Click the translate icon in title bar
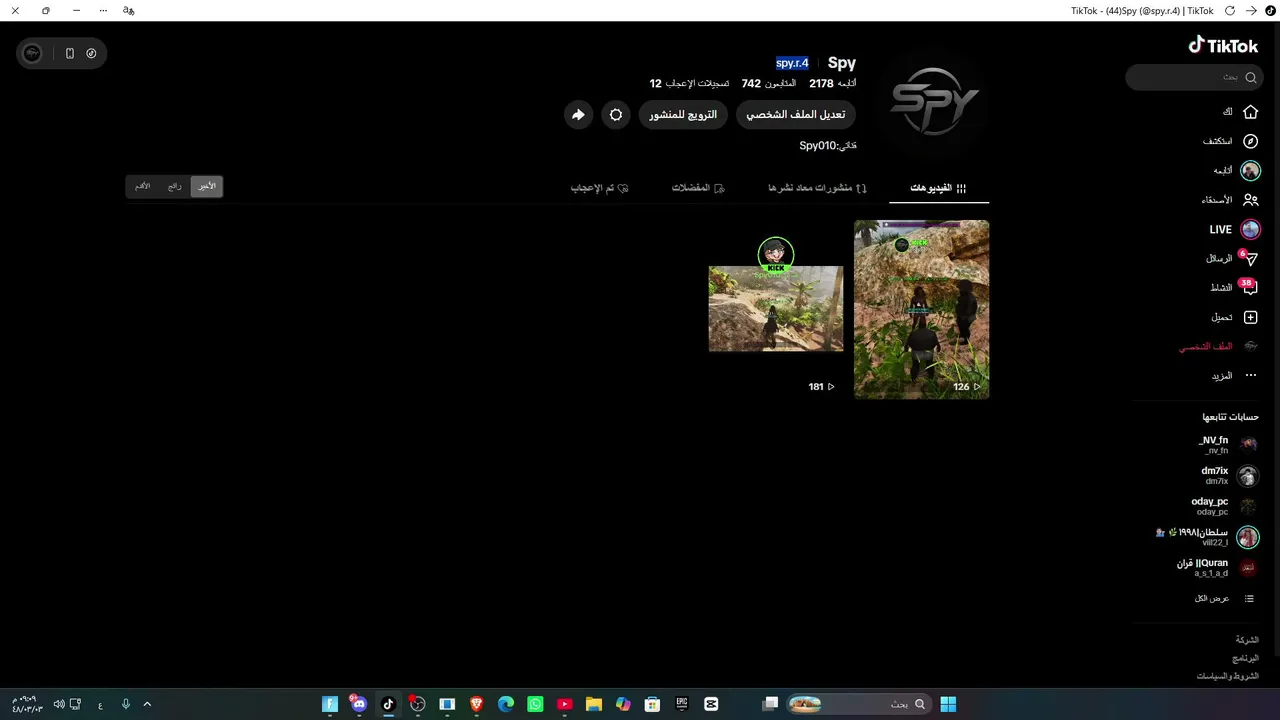Screen dimensions: 1280x720 pos(128,10)
